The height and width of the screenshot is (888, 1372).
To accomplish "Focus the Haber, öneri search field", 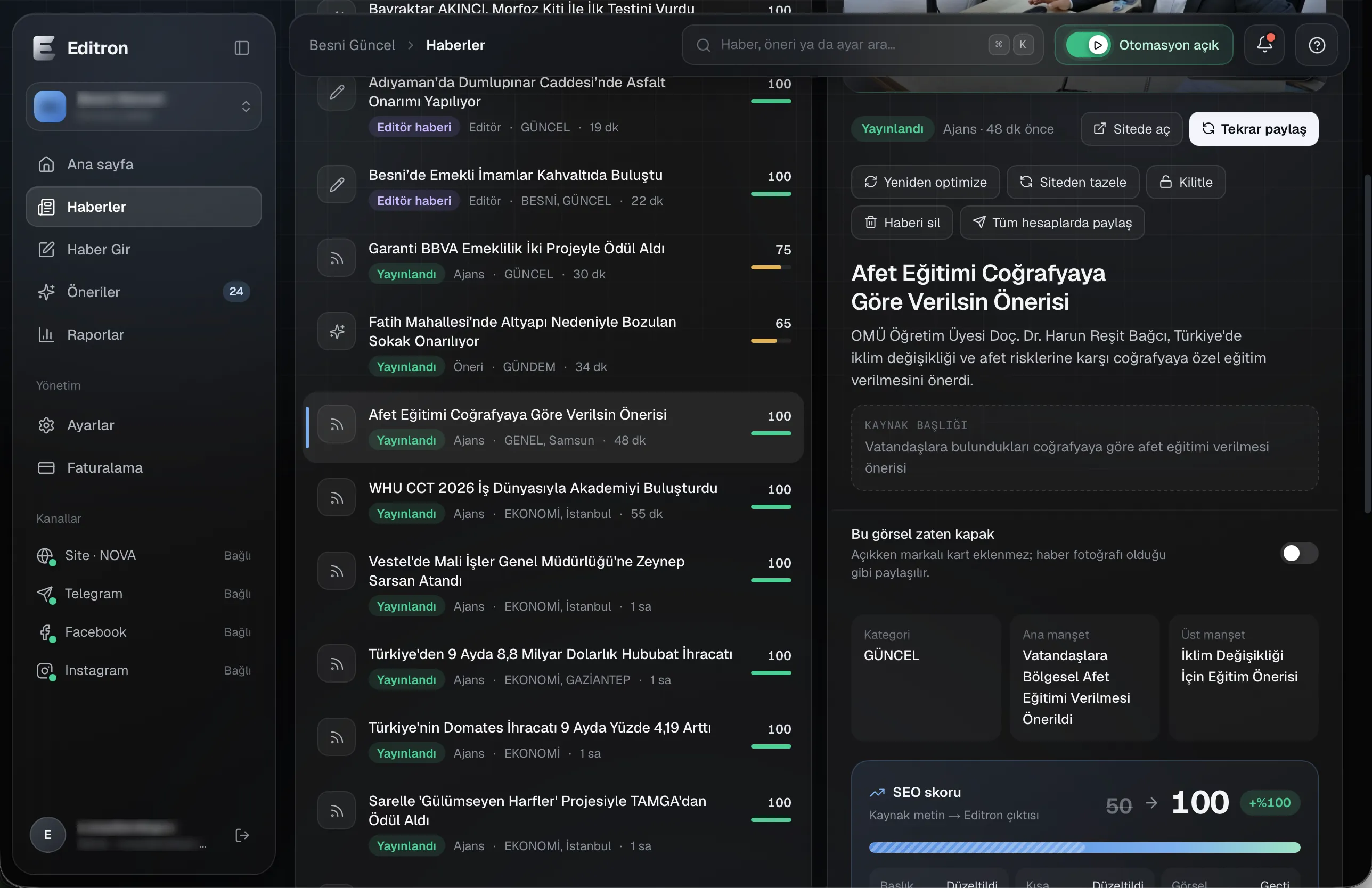I will pos(862,44).
